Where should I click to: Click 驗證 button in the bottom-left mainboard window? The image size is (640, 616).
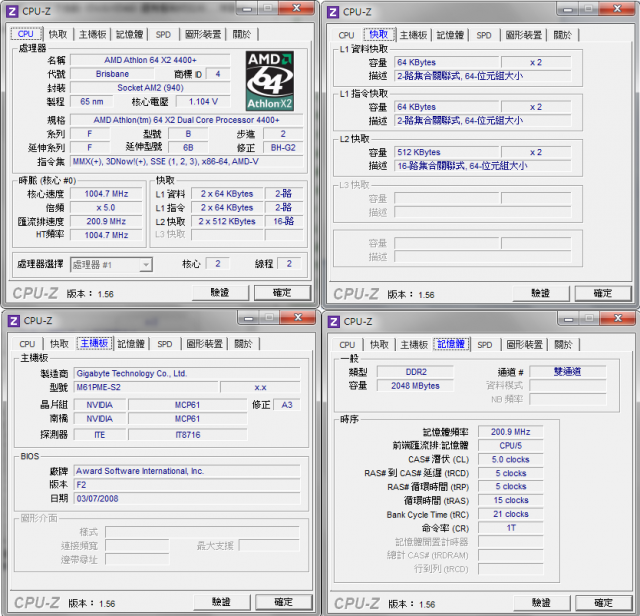[x=222, y=602]
